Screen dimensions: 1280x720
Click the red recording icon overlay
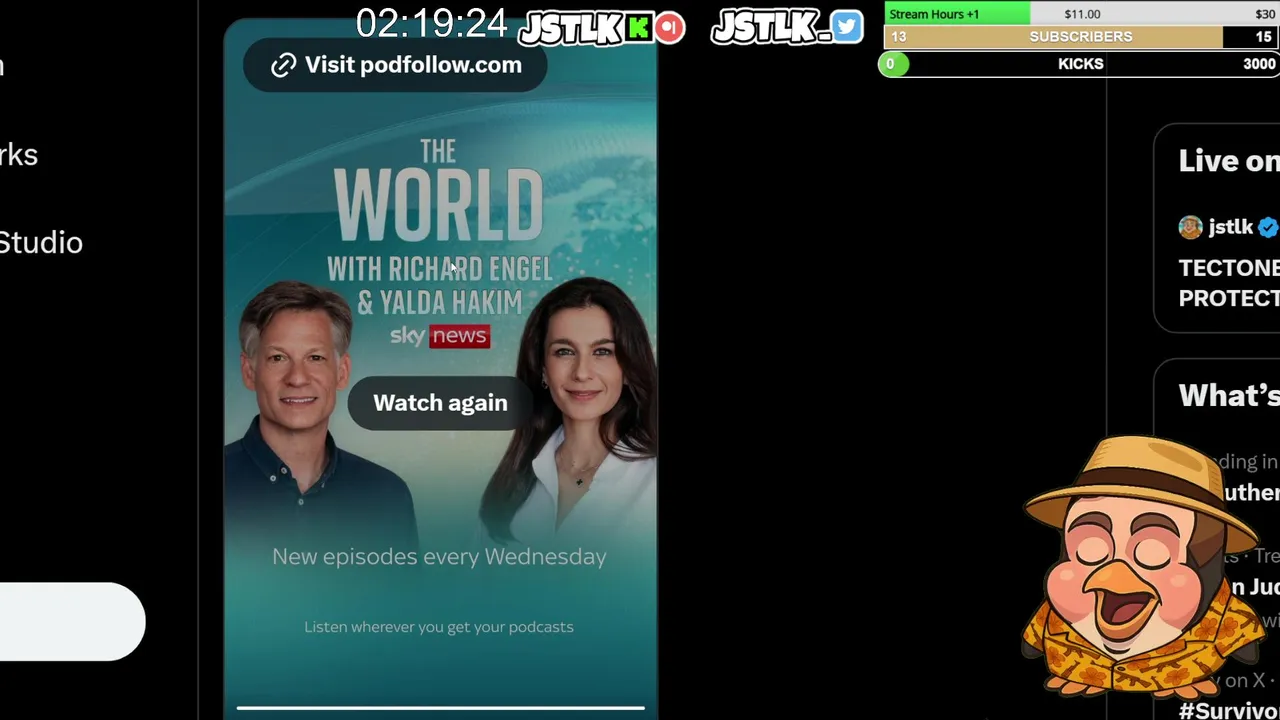coord(670,27)
